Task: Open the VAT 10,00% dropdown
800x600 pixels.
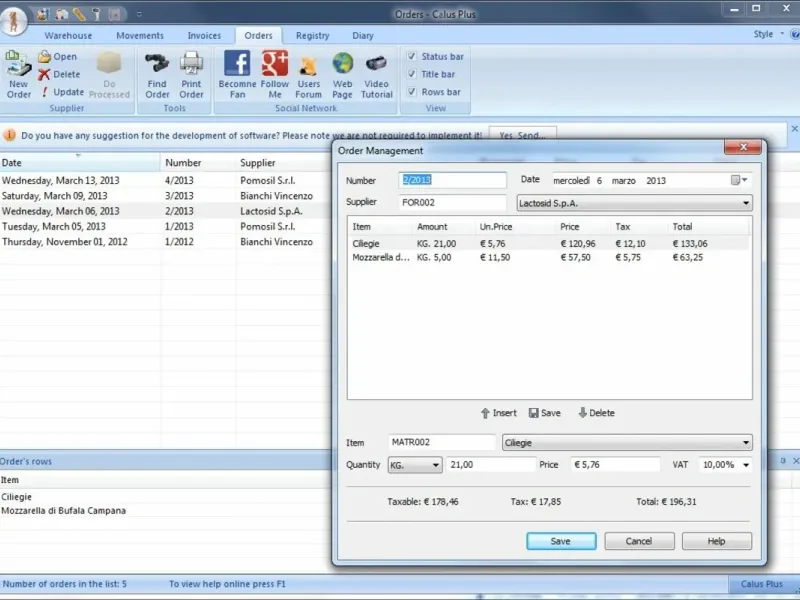Action: pyautogui.click(x=746, y=465)
